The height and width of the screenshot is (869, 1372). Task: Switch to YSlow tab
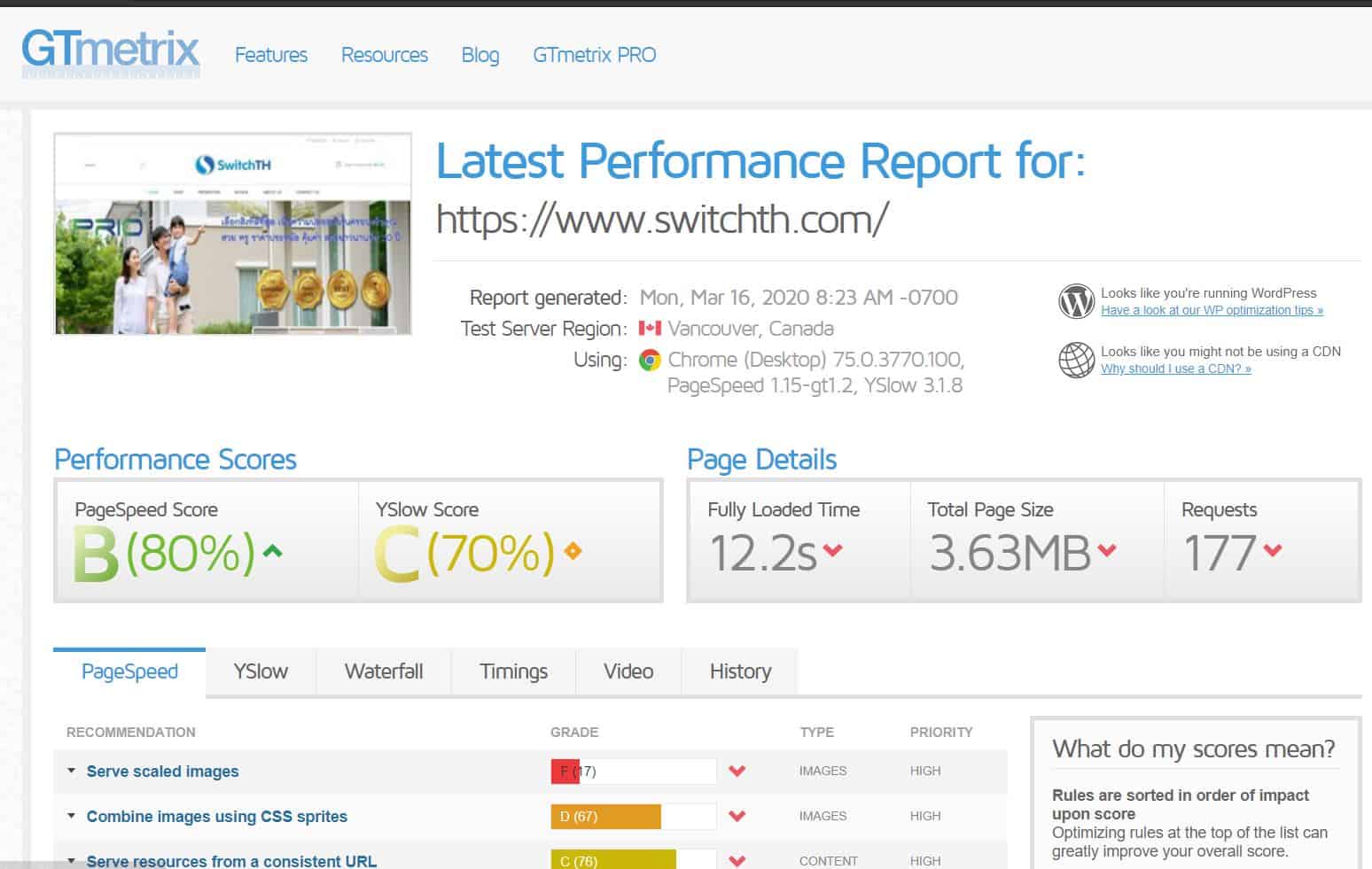(x=261, y=671)
